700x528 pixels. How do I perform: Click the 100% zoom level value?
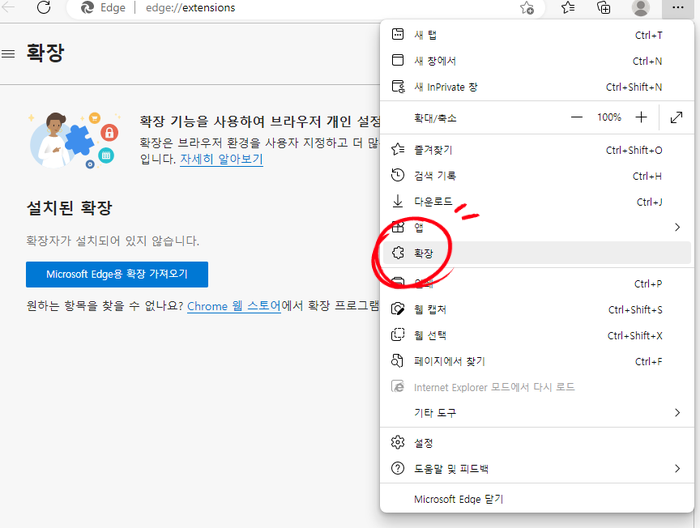click(x=609, y=117)
